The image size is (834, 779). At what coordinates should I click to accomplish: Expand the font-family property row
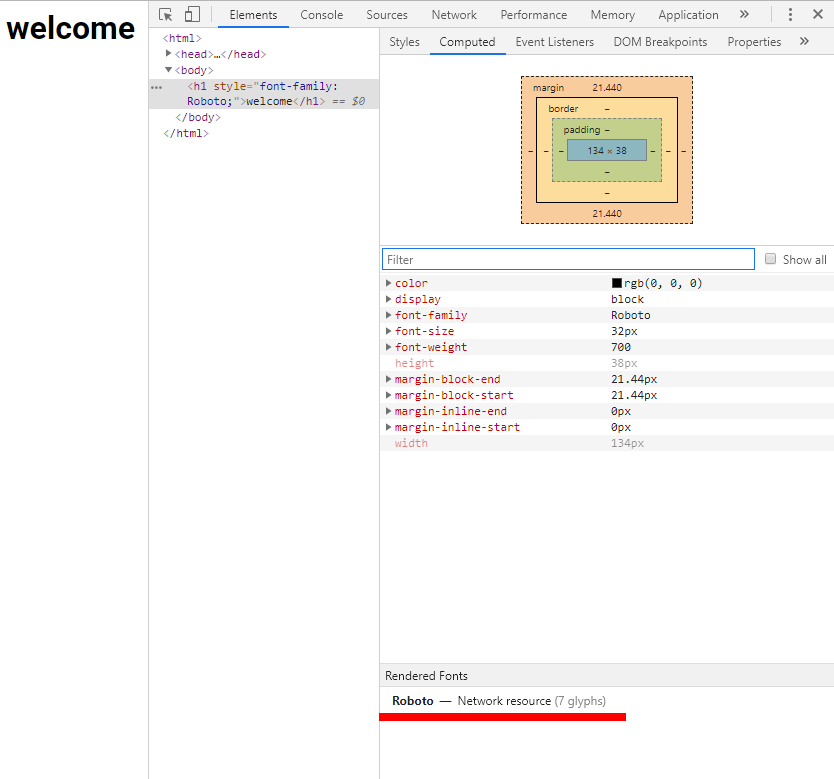(389, 315)
